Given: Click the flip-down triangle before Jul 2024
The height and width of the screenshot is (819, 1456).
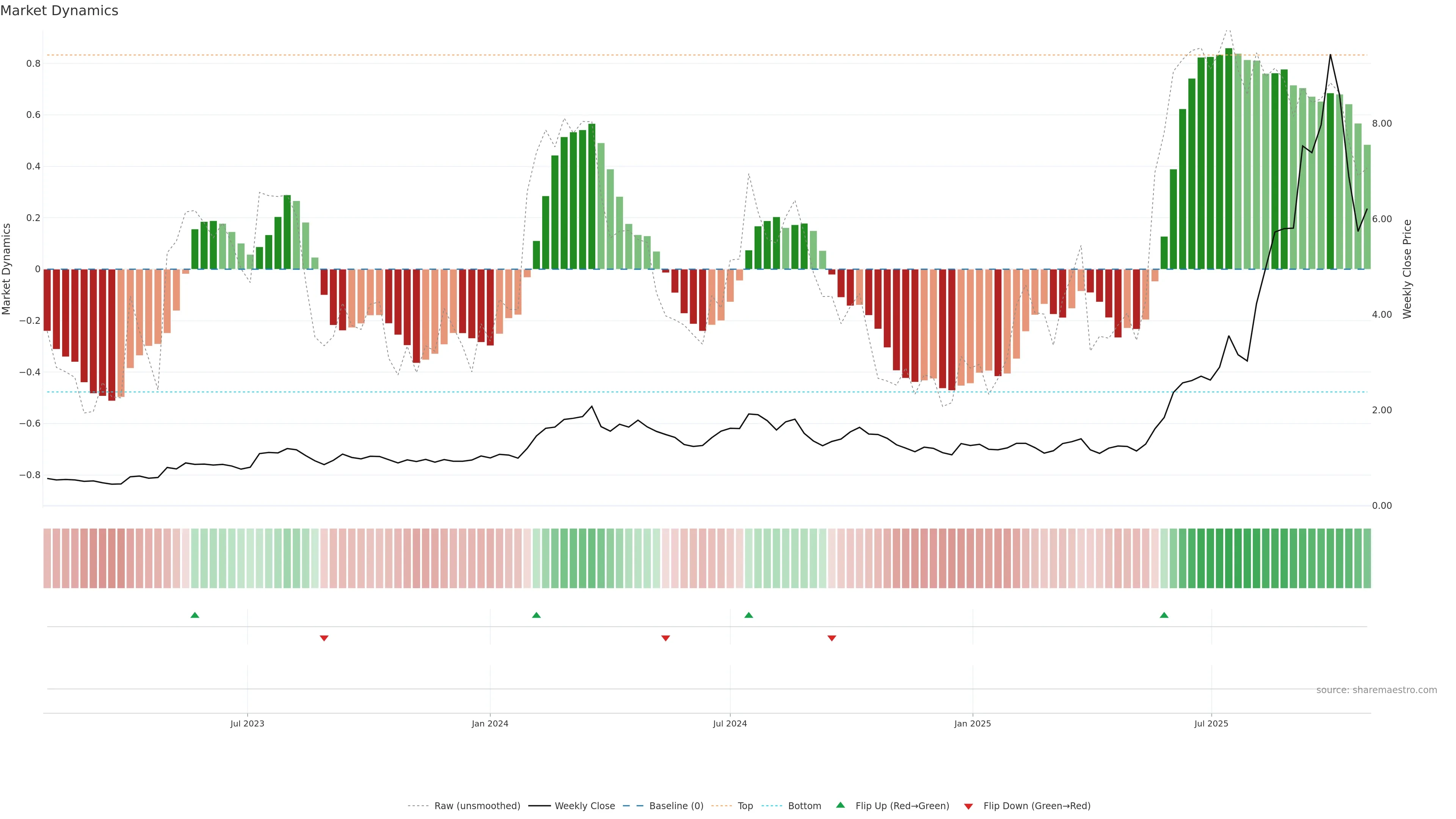Looking at the screenshot, I should point(665,638).
